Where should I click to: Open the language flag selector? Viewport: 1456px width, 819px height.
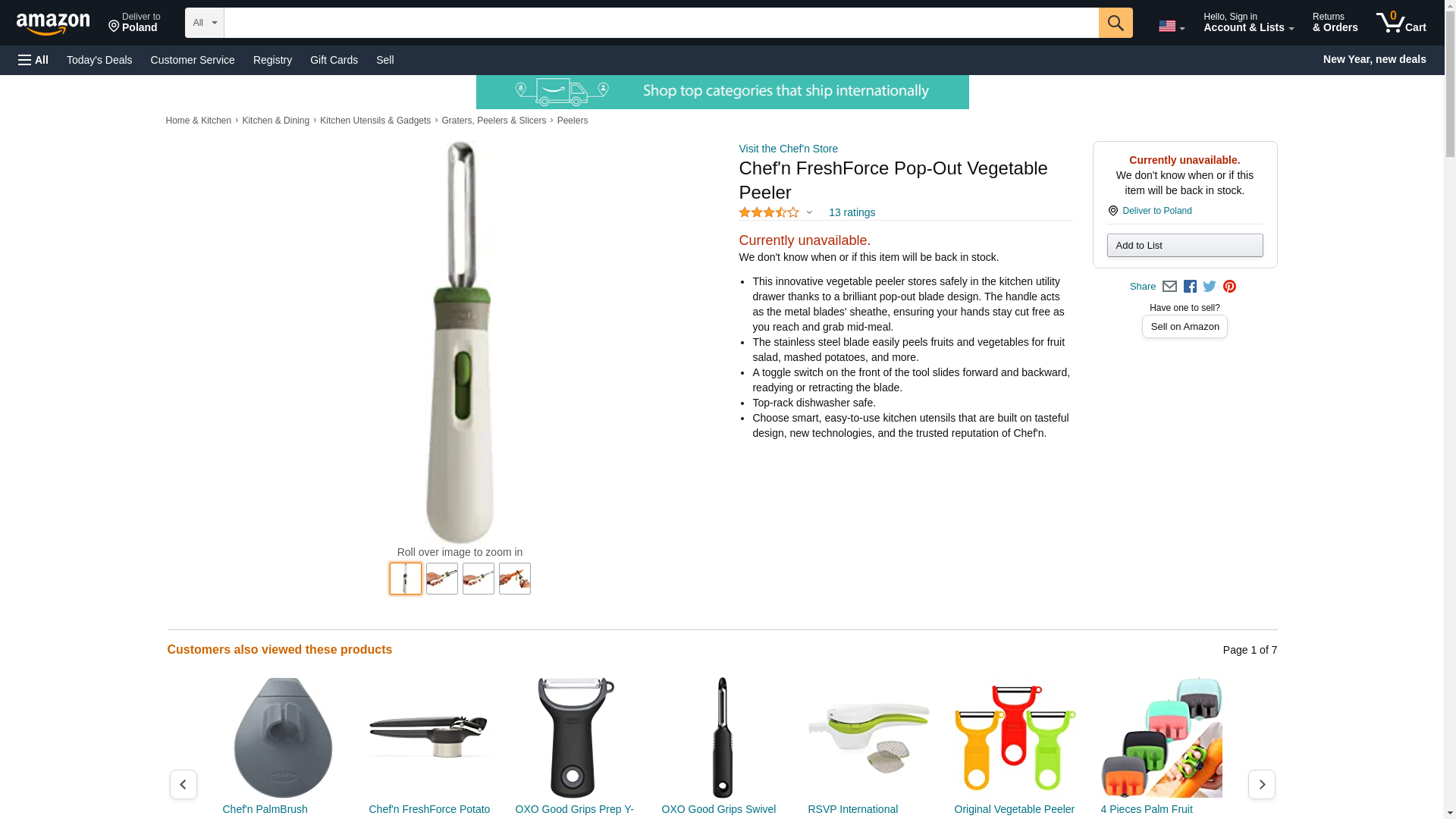tap(1171, 26)
